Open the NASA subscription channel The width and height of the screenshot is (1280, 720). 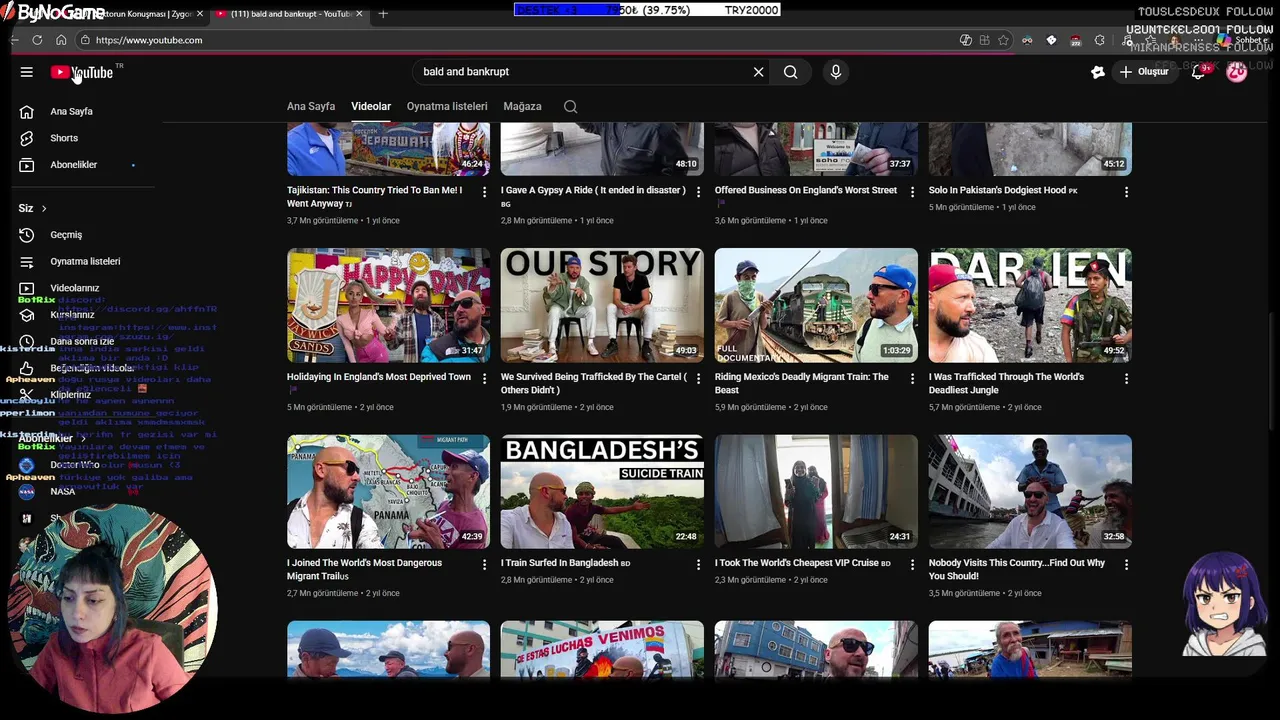click(x=62, y=492)
